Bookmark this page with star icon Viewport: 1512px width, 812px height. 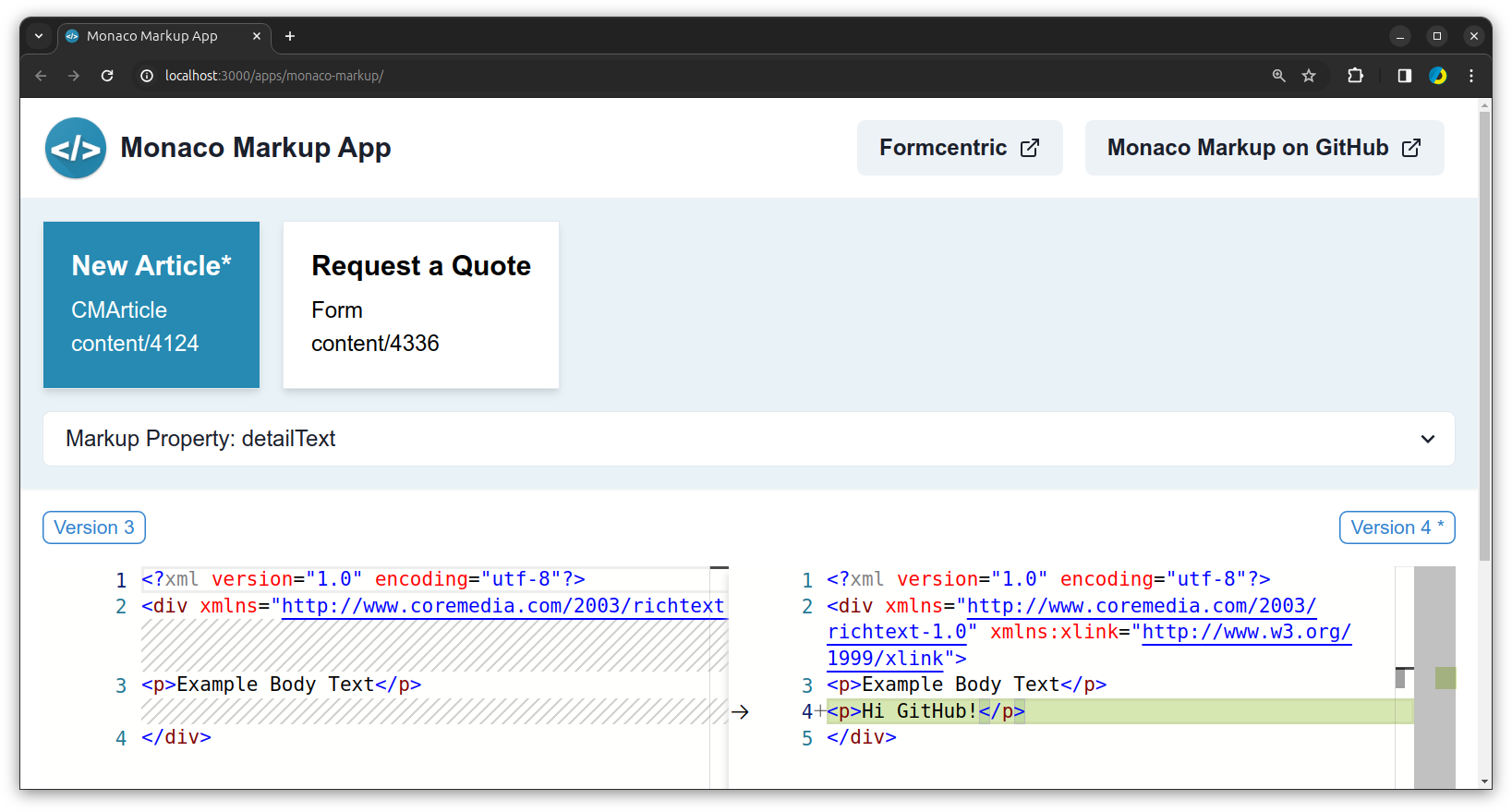1309,76
